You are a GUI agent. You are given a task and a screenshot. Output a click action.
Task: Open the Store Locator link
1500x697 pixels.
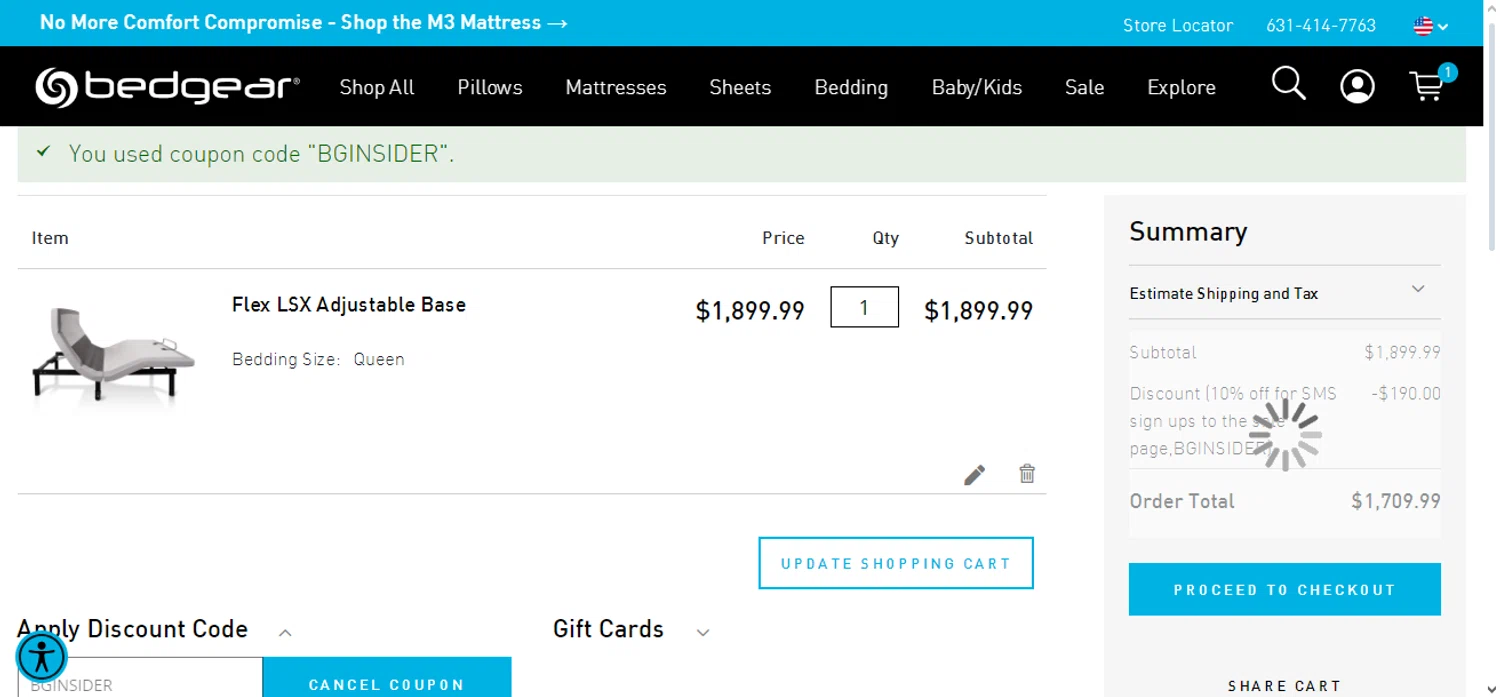(x=1178, y=25)
